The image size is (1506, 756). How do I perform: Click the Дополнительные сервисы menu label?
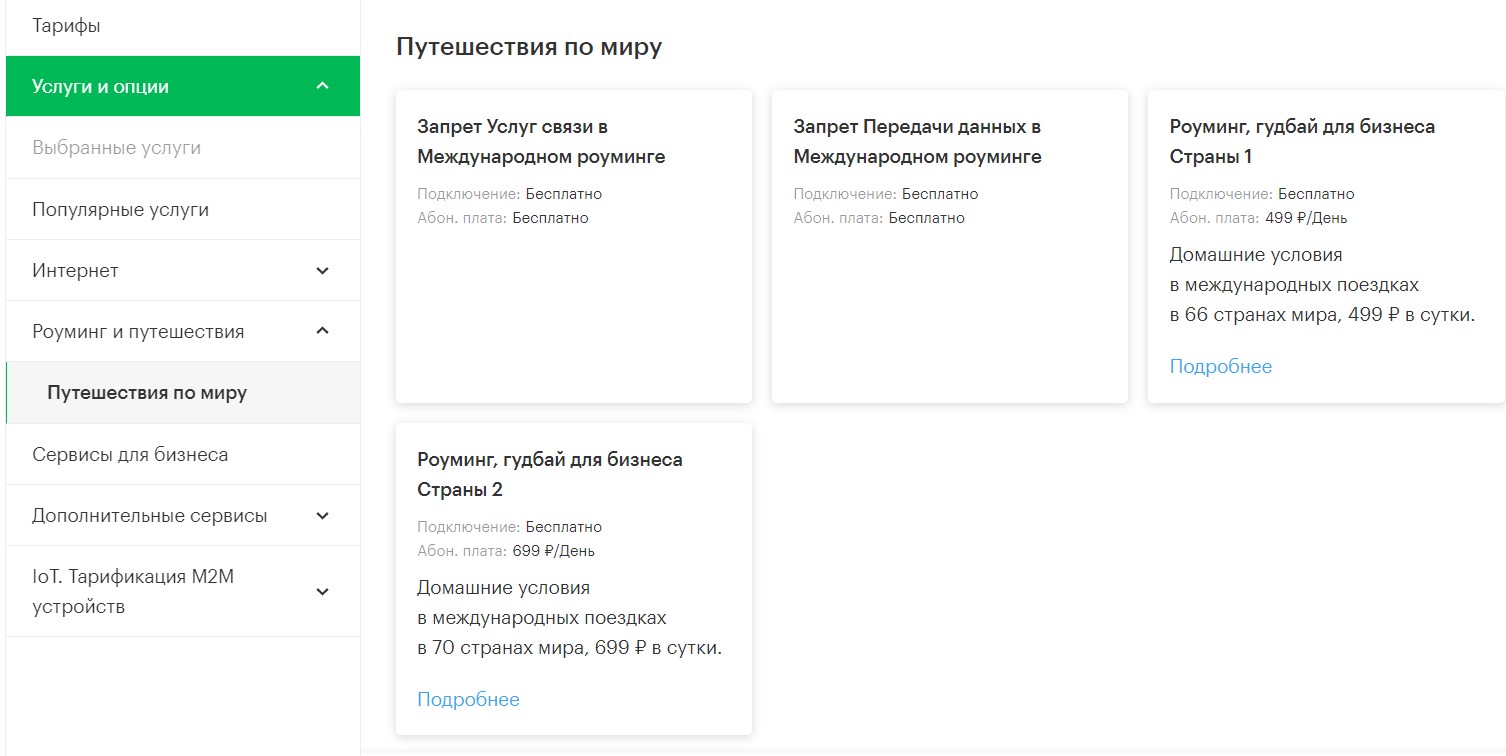[x=150, y=516]
